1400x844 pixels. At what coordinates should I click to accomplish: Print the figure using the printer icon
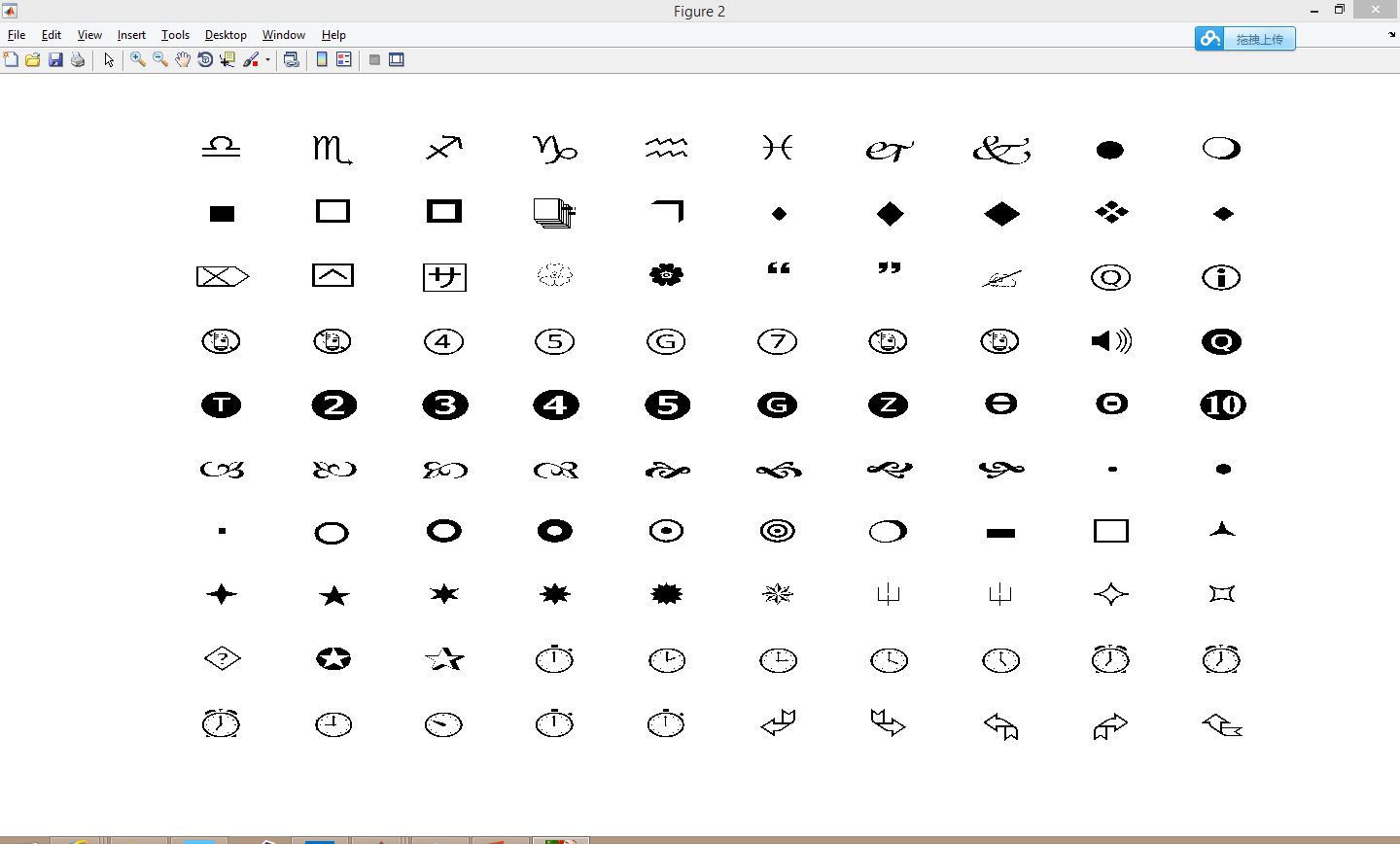click(78, 59)
